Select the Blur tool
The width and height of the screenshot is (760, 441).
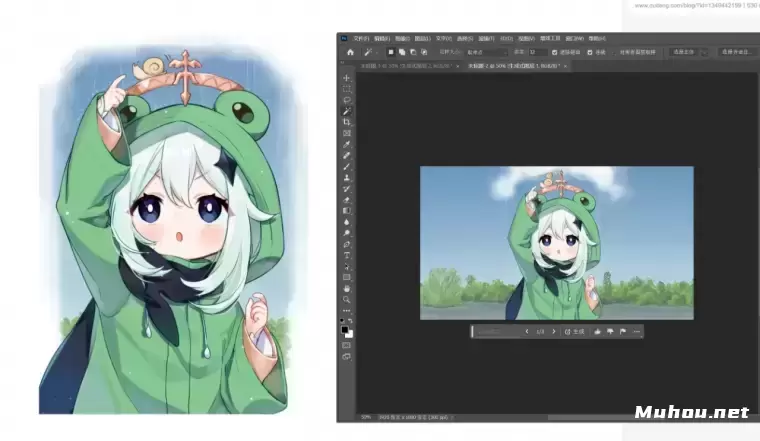pos(347,222)
